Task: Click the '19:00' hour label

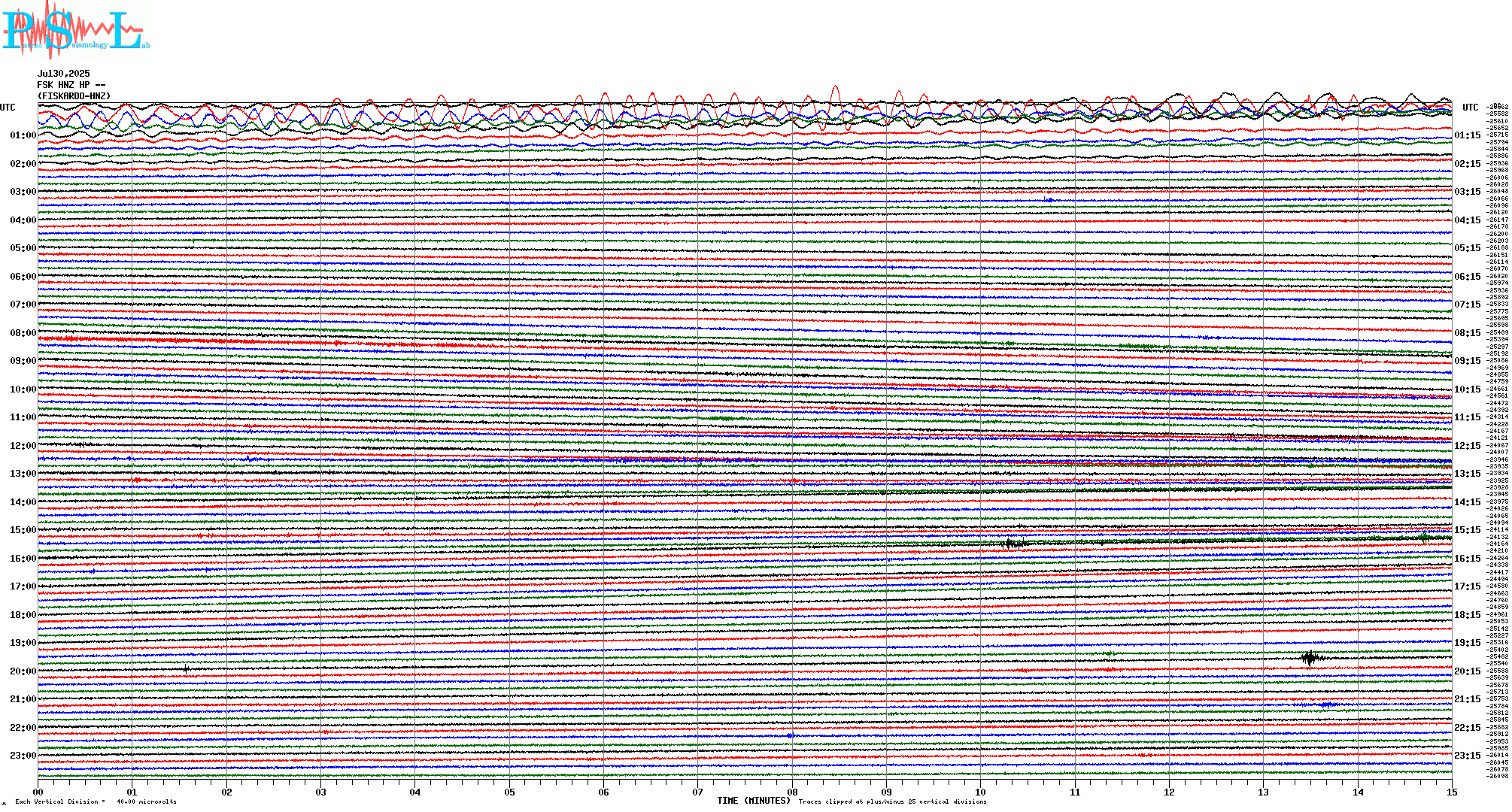Action: click(23, 643)
